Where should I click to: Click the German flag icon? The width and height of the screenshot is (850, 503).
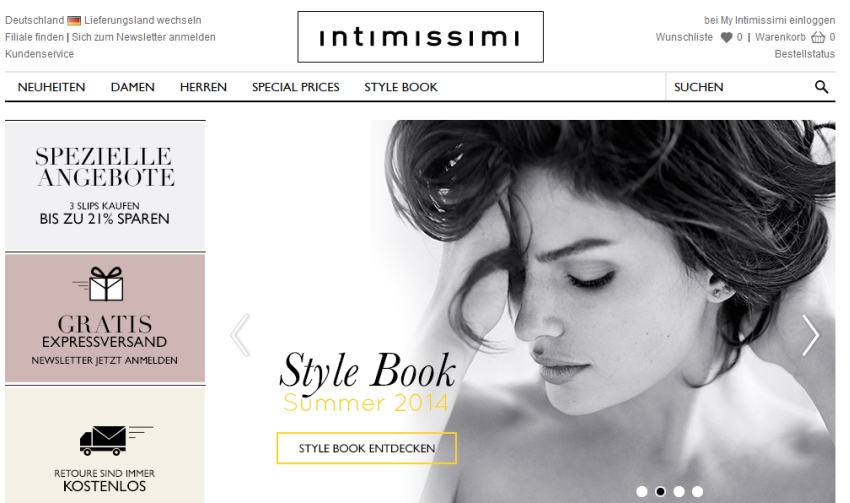74,20
